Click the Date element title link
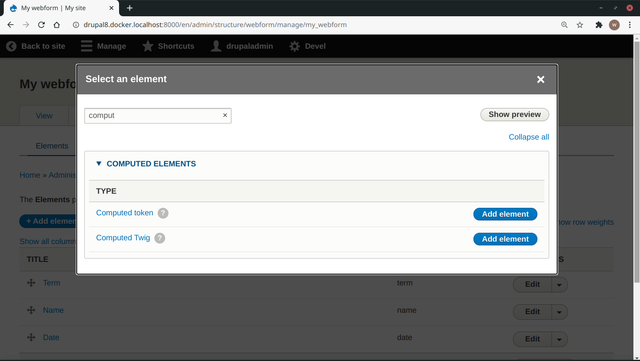640x361 pixels. pos(51,337)
